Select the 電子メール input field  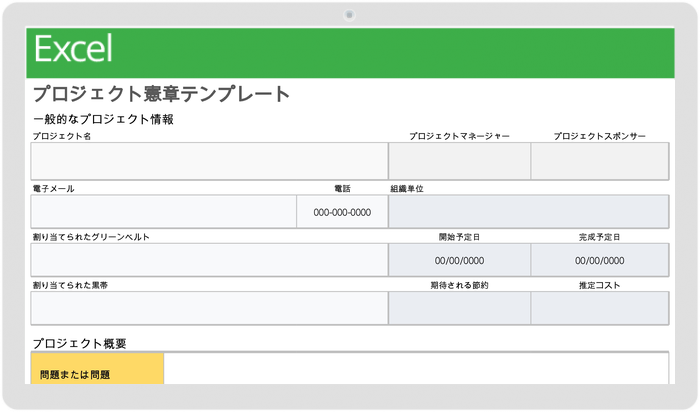(163, 212)
